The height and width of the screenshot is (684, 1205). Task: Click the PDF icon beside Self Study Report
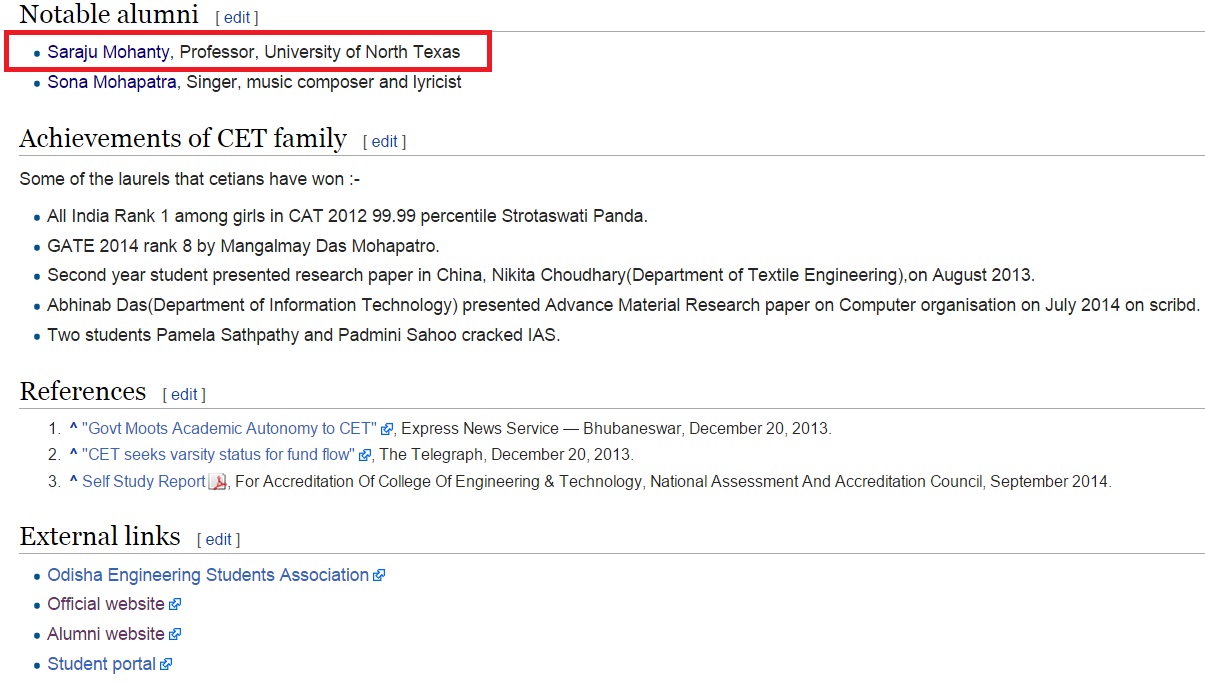(218, 482)
